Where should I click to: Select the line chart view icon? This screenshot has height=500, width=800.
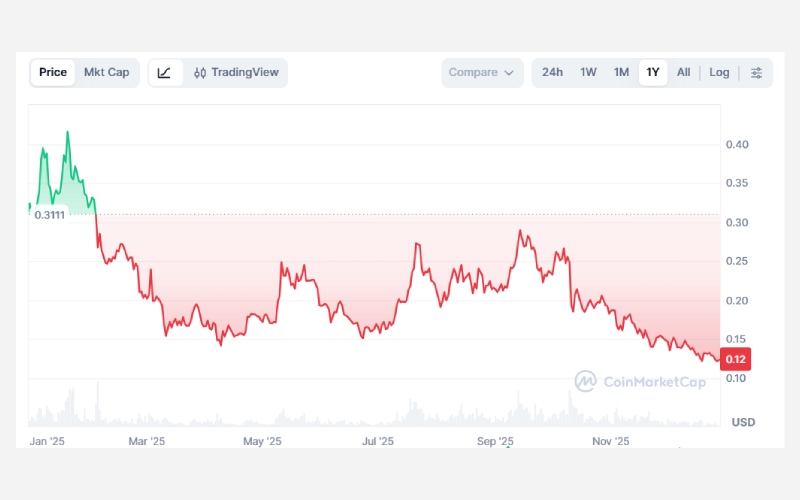coord(165,73)
